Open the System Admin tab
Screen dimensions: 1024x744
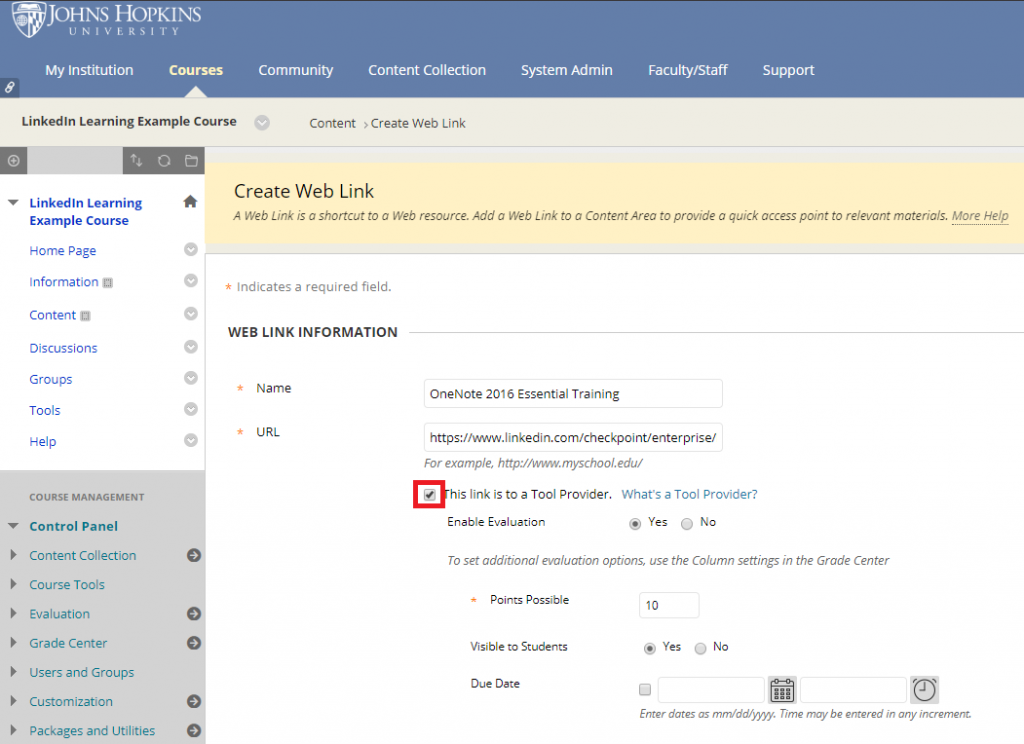coord(566,70)
